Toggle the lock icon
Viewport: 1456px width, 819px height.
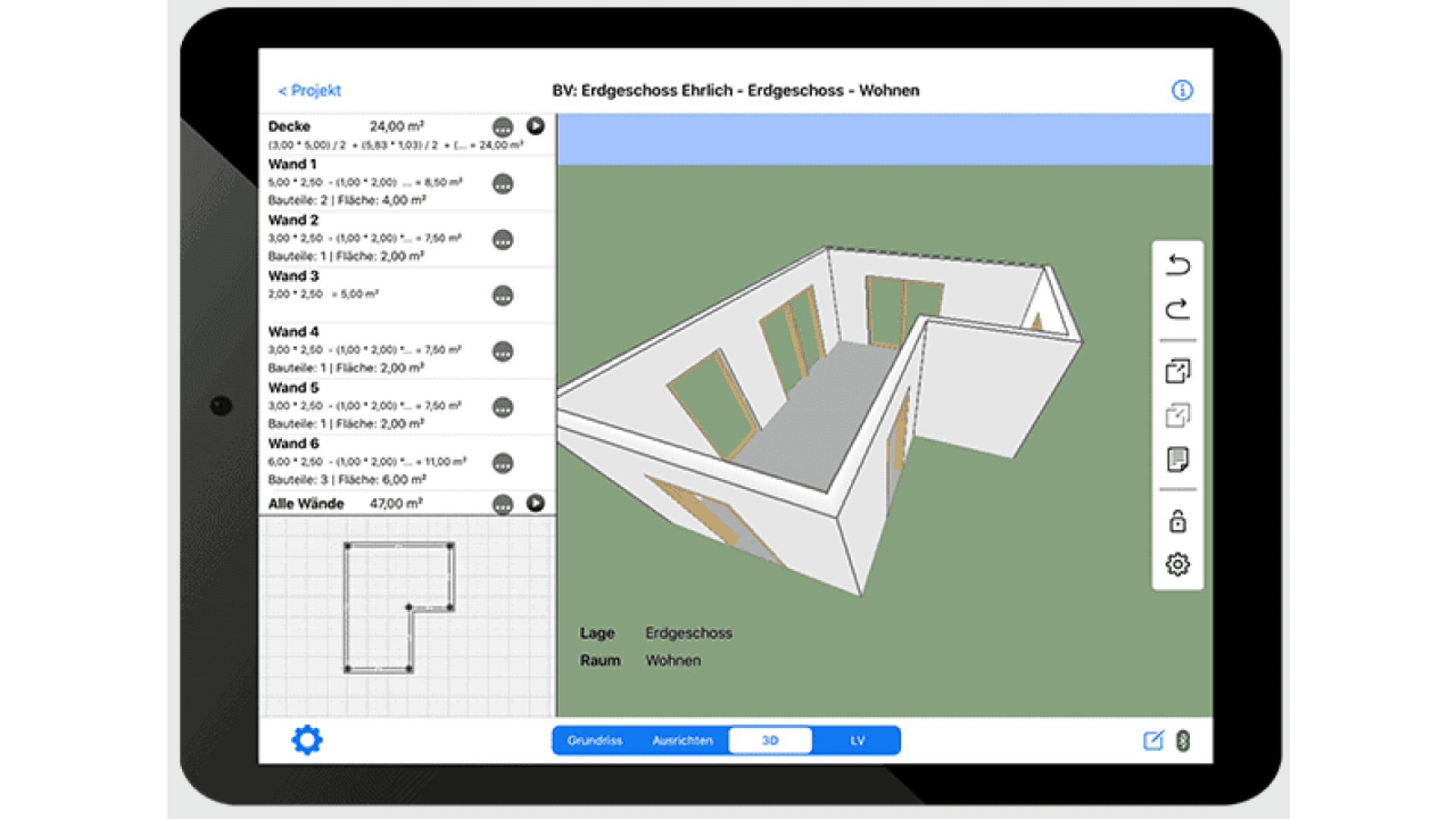coord(1178,521)
